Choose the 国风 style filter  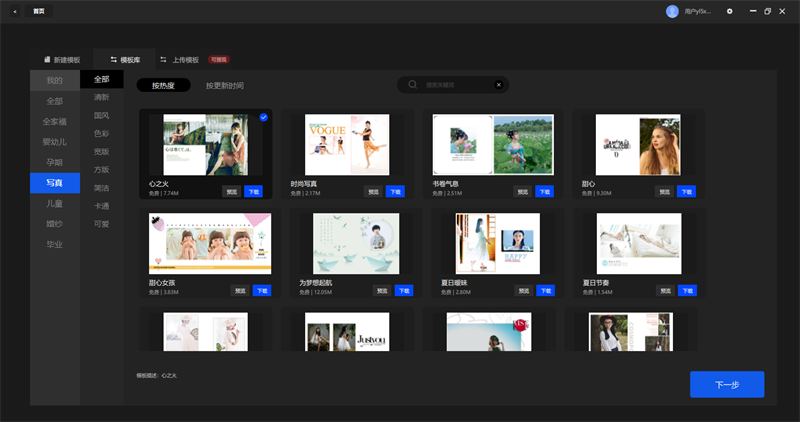click(x=102, y=115)
